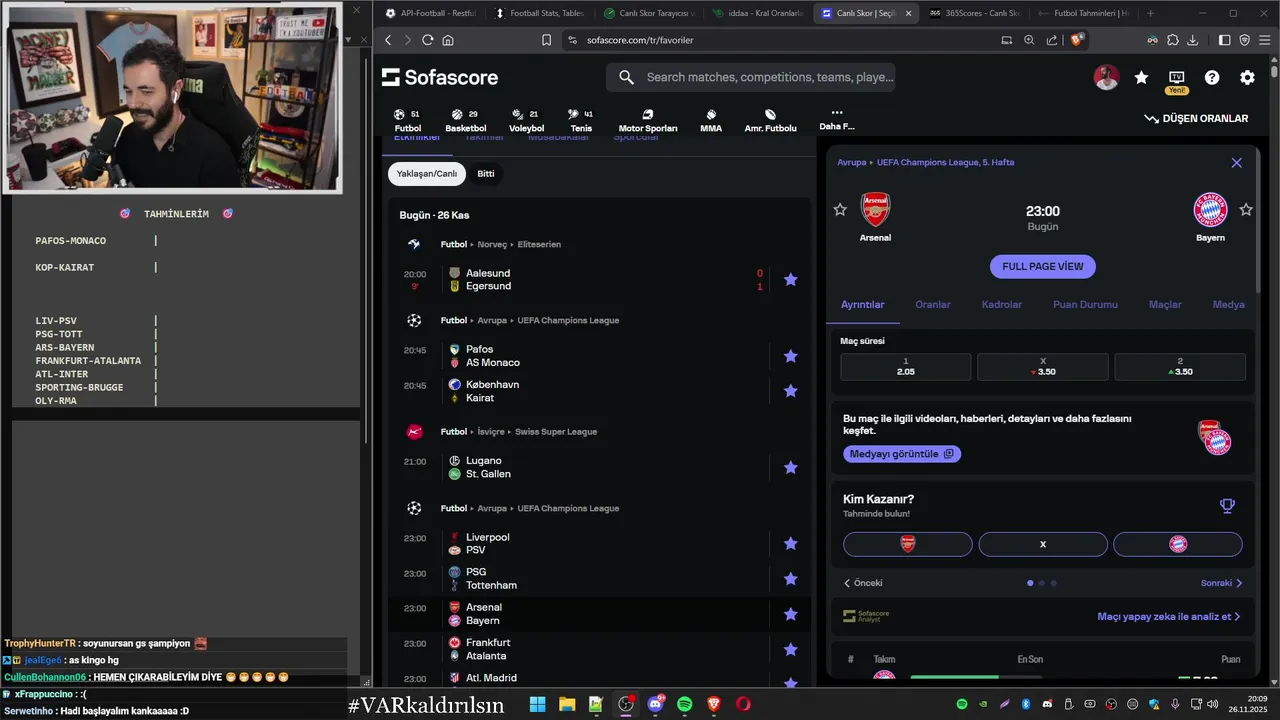
Task: Click the FULL PAGE VIEW button
Action: pyautogui.click(x=1043, y=266)
